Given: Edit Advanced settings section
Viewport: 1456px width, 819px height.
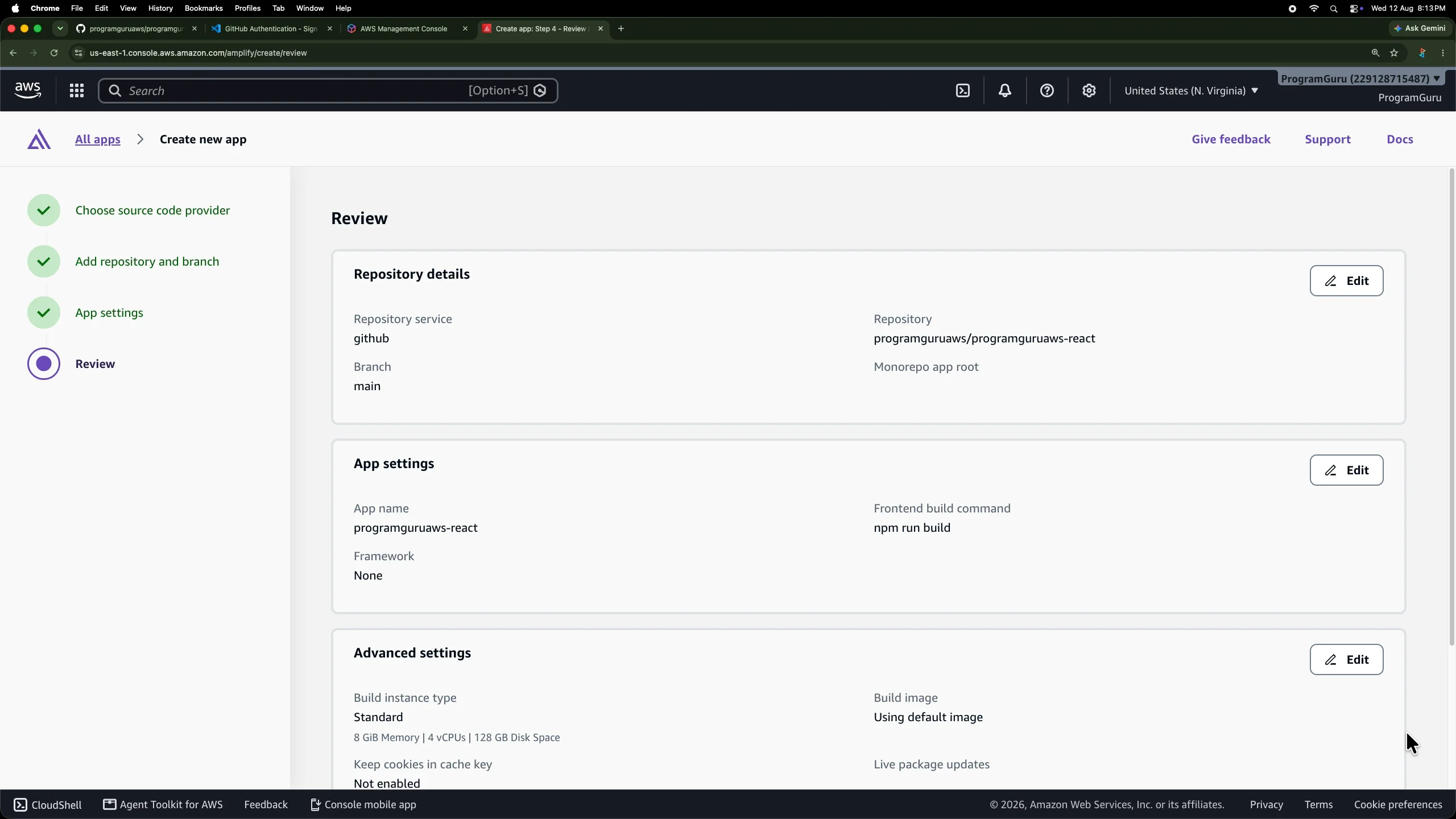Looking at the screenshot, I should [x=1346, y=660].
